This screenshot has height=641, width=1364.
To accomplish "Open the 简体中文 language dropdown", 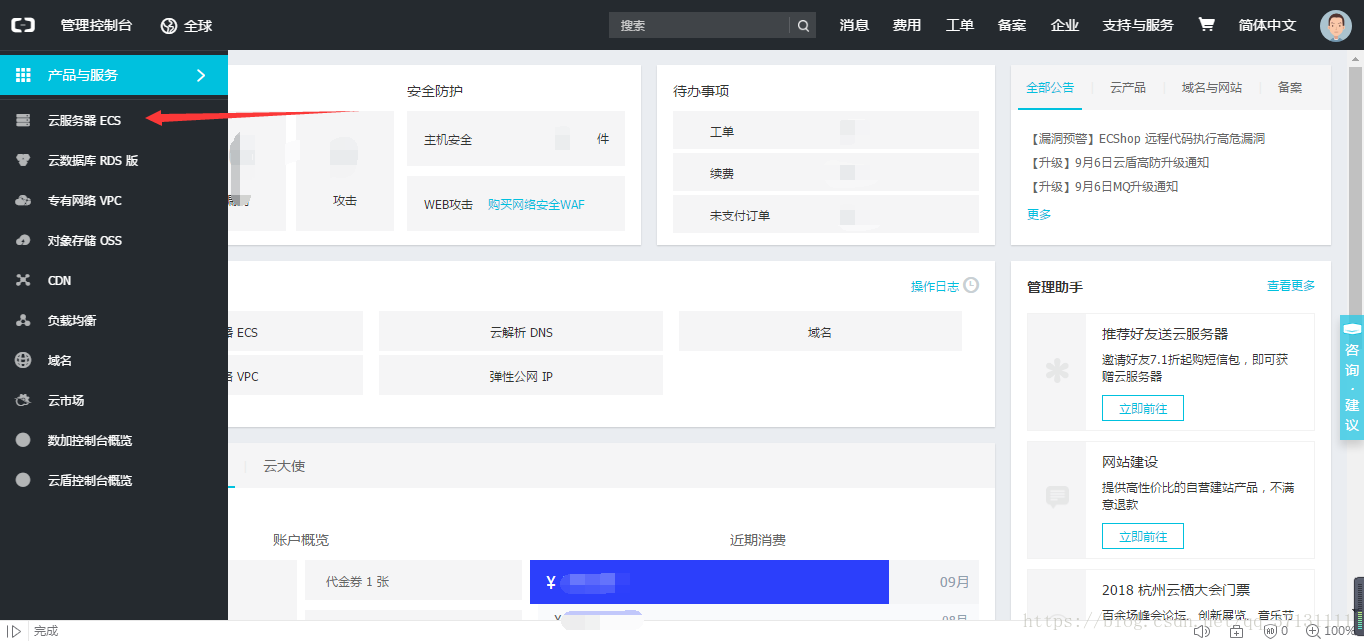I will click(1267, 25).
